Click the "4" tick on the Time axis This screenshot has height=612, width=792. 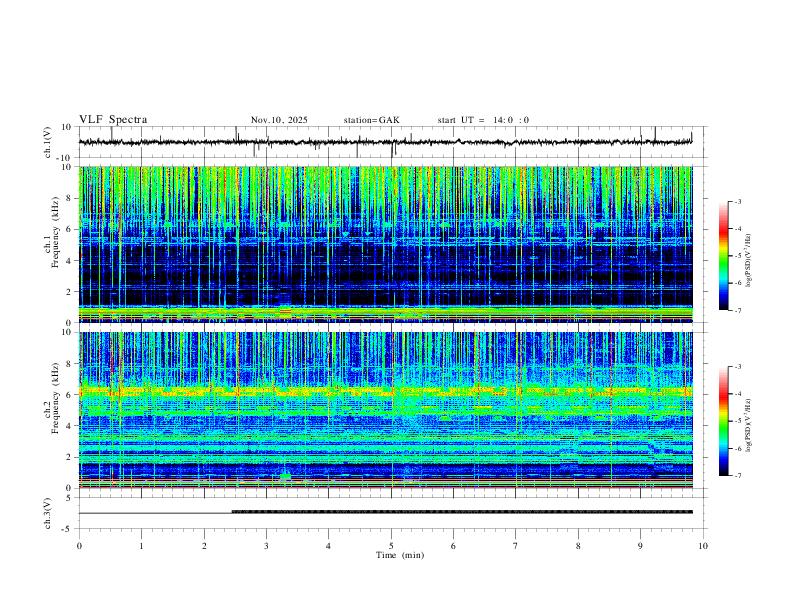click(328, 546)
